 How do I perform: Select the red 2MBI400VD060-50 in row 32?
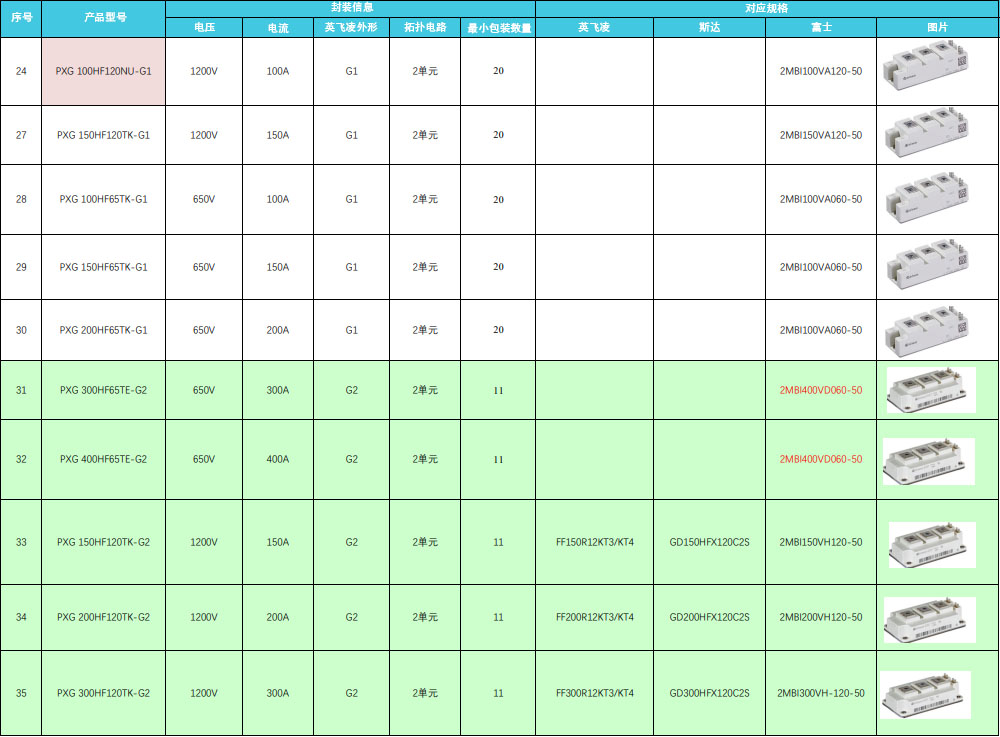(x=820, y=460)
